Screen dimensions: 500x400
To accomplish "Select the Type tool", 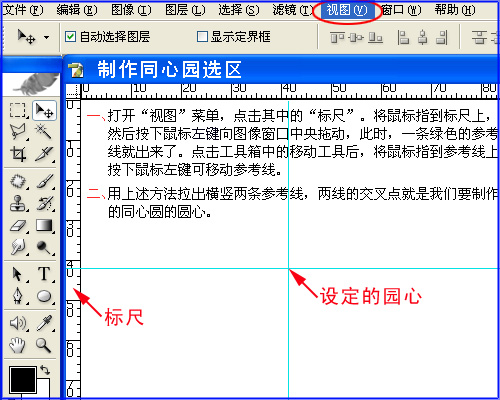I will (44, 274).
